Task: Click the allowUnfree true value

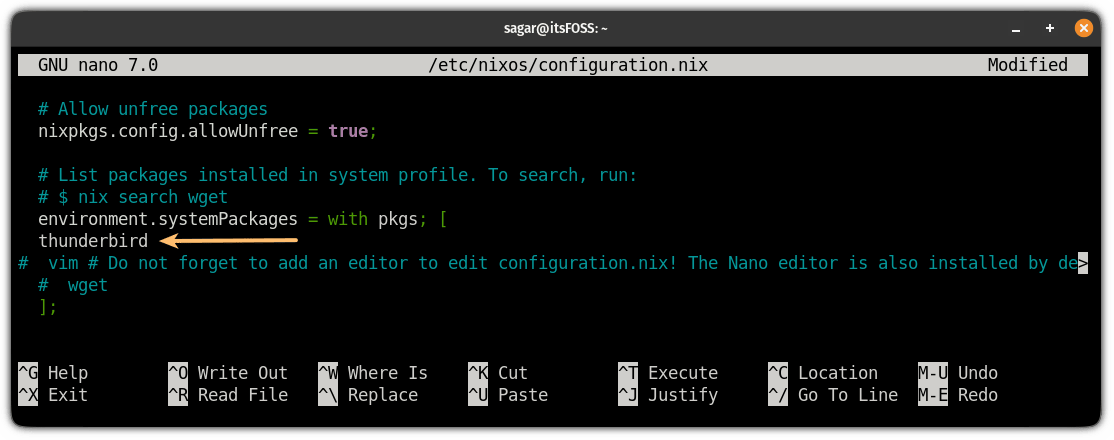Action: [348, 131]
